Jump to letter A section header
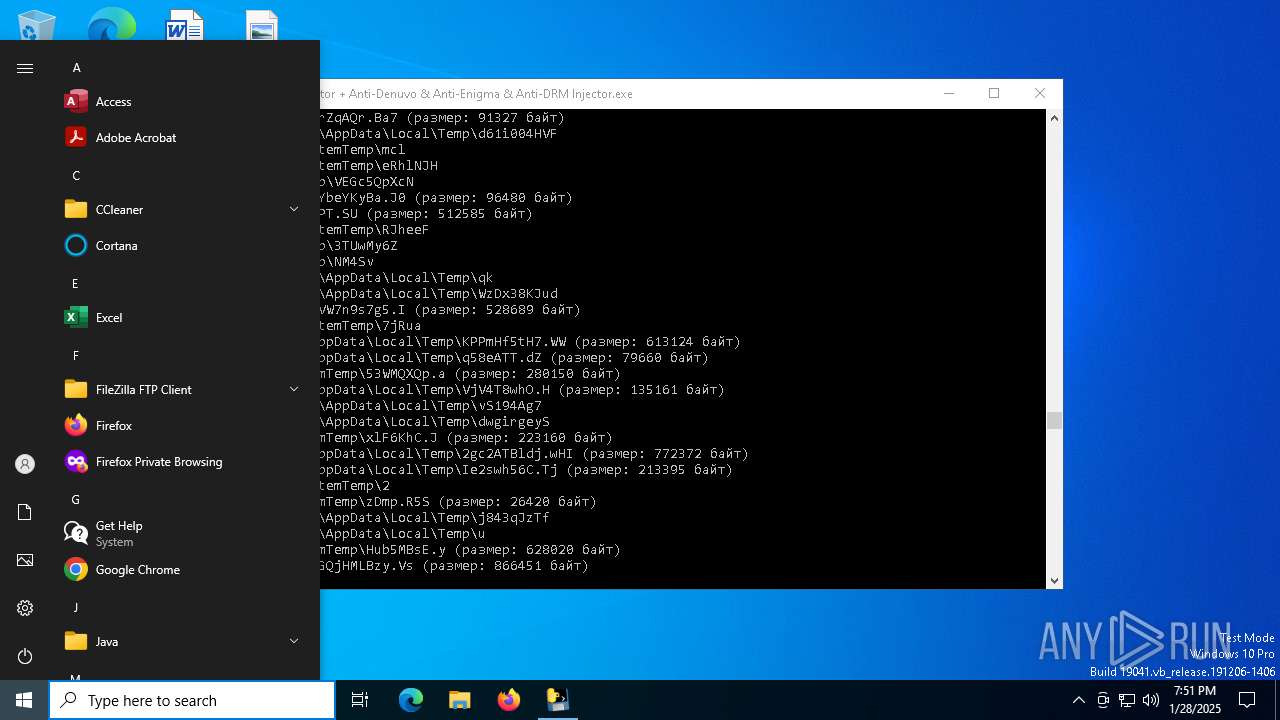Screen dimensions: 1280x720 [x=76, y=68]
